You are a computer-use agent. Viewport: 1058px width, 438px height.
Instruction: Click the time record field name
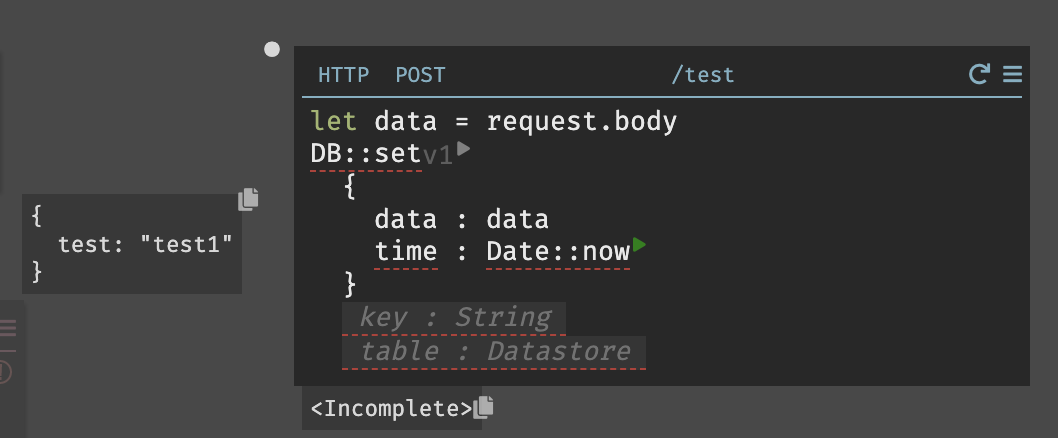406,252
